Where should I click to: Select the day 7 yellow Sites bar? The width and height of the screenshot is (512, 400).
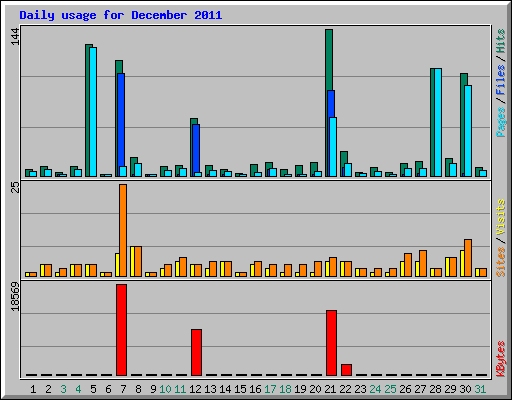tap(117, 265)
